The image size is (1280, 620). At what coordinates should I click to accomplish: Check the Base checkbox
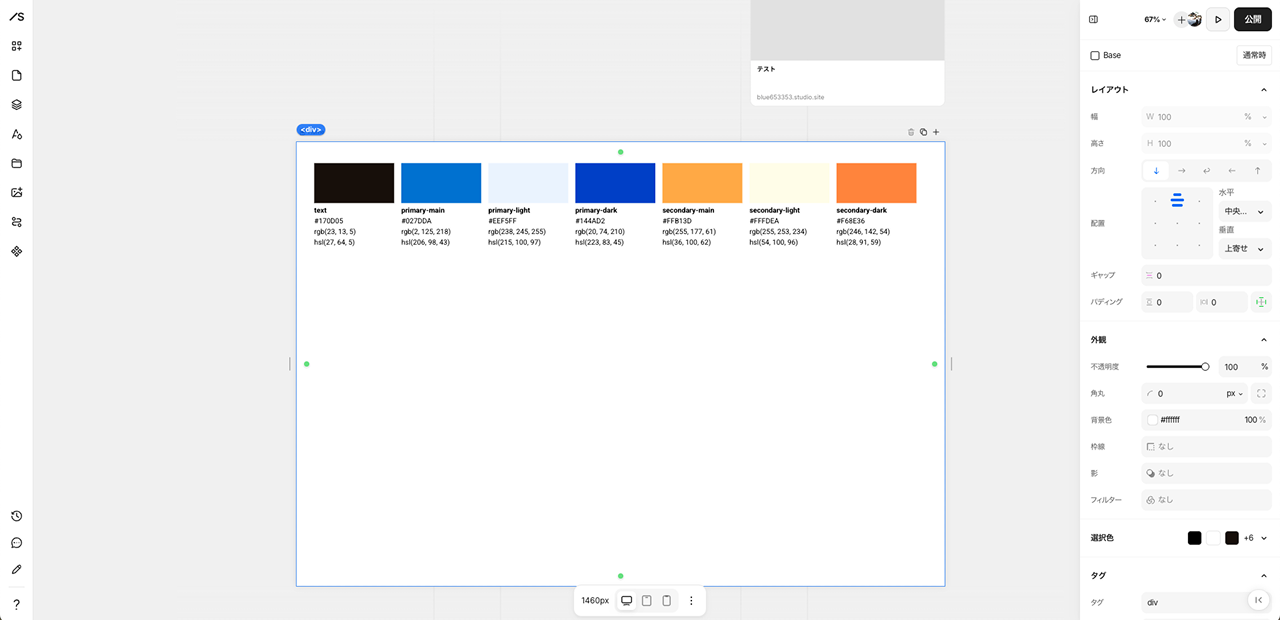pyautogui.click(x=1093, y=55)
